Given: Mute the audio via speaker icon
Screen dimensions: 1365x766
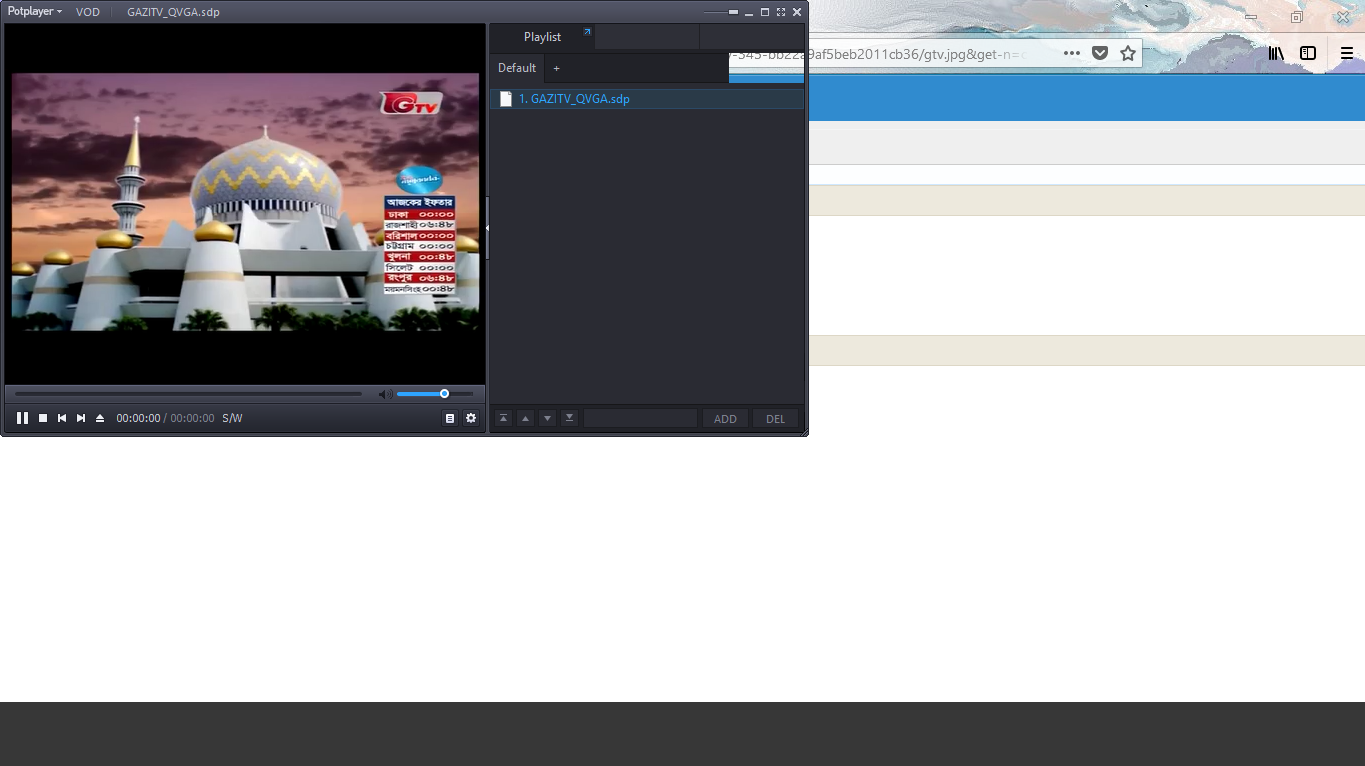Looking at the screenshot, I should tap(385, 394).
